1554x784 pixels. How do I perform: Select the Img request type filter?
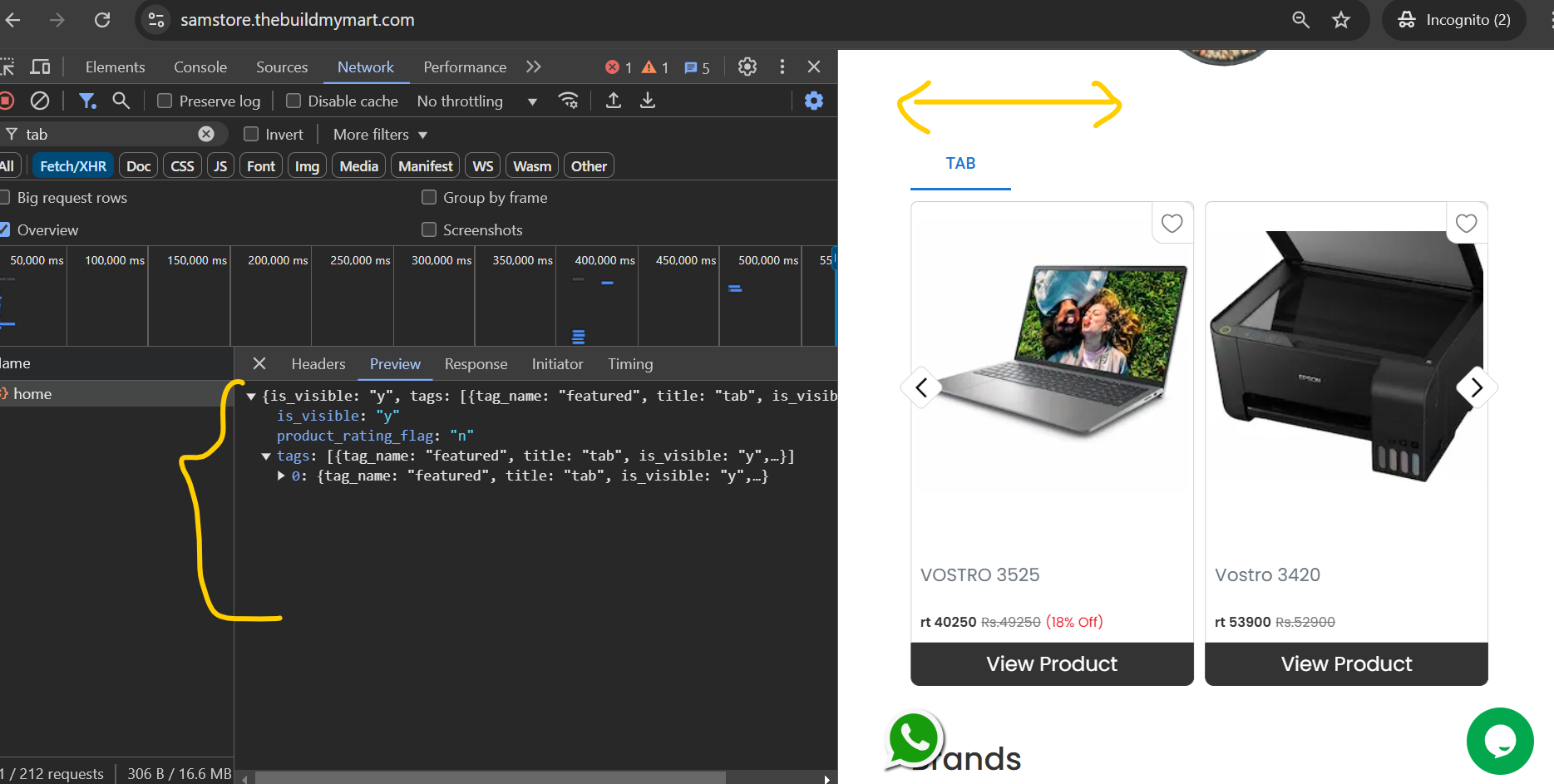tap(307, 166)
